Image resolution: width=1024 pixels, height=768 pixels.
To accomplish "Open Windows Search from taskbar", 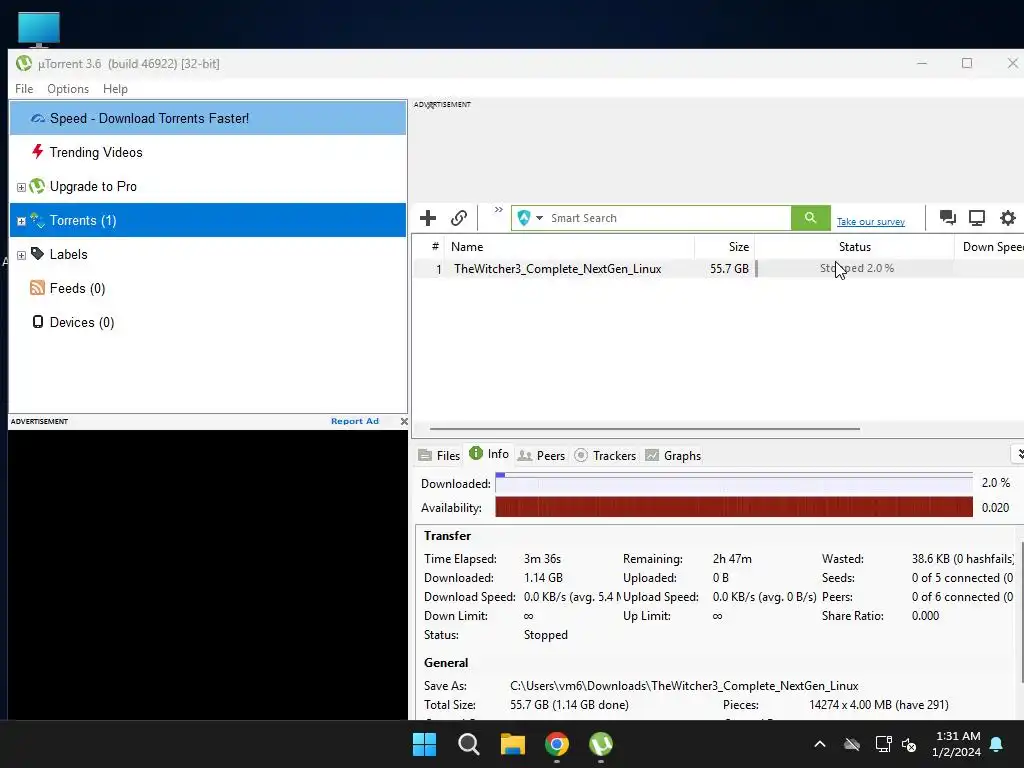I will point(469,744).
